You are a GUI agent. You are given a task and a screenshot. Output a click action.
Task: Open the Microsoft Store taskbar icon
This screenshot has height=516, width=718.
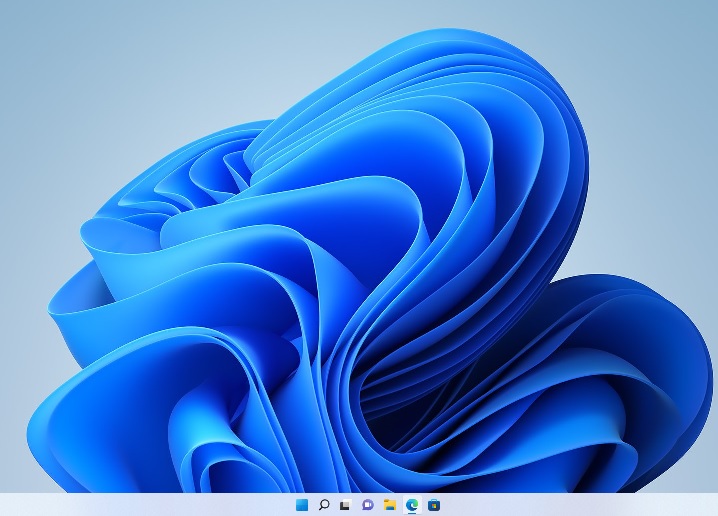tap(434, 505)
